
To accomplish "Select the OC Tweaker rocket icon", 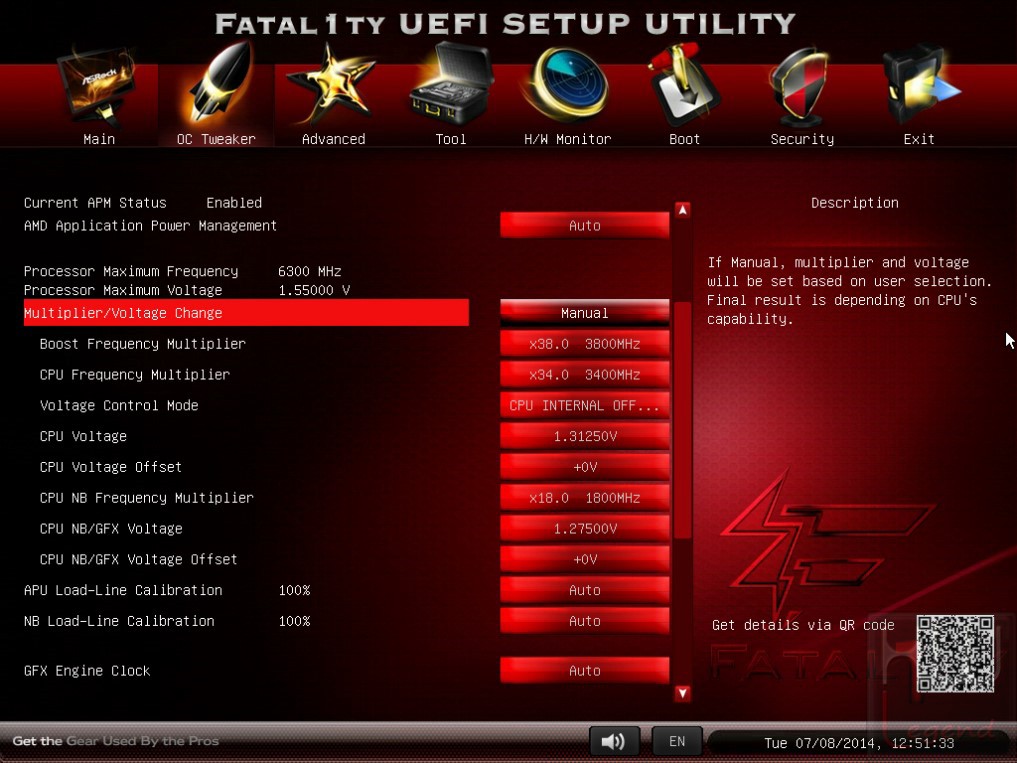I will pyautogui.click(x=219, y=83).
